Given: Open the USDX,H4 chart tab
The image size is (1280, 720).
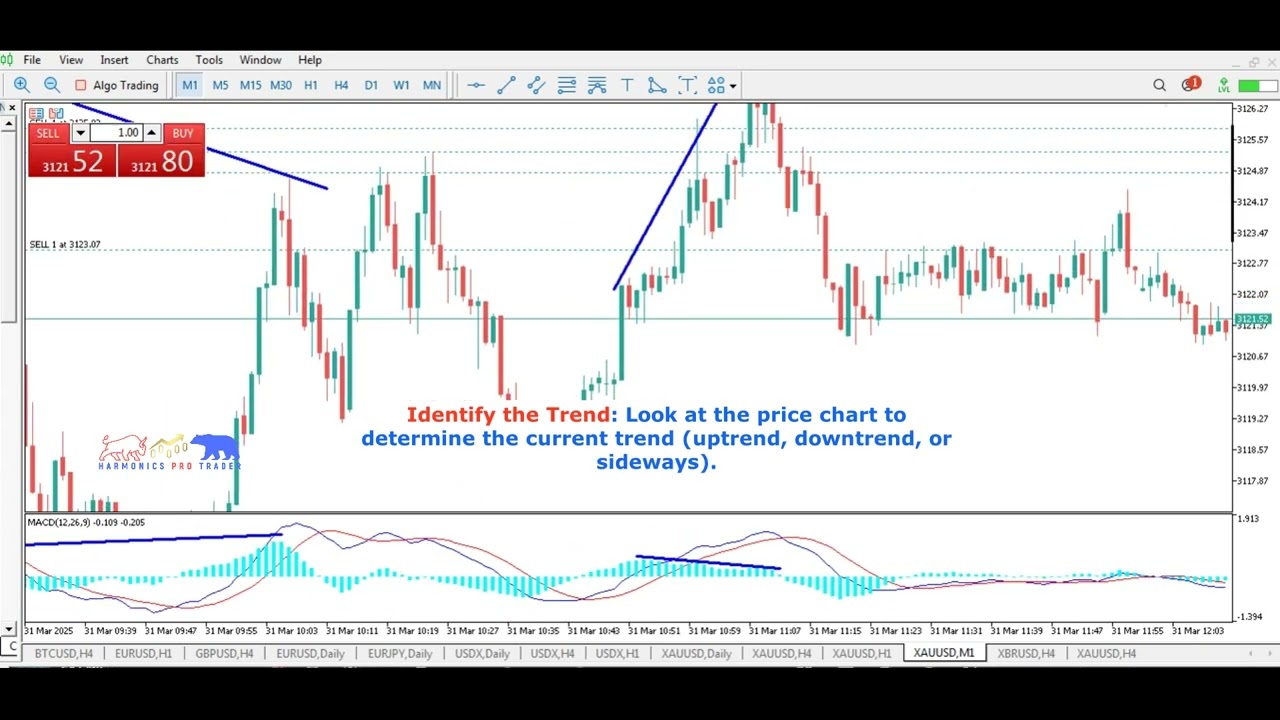Looking at the screenshot, I should (552, 653).
